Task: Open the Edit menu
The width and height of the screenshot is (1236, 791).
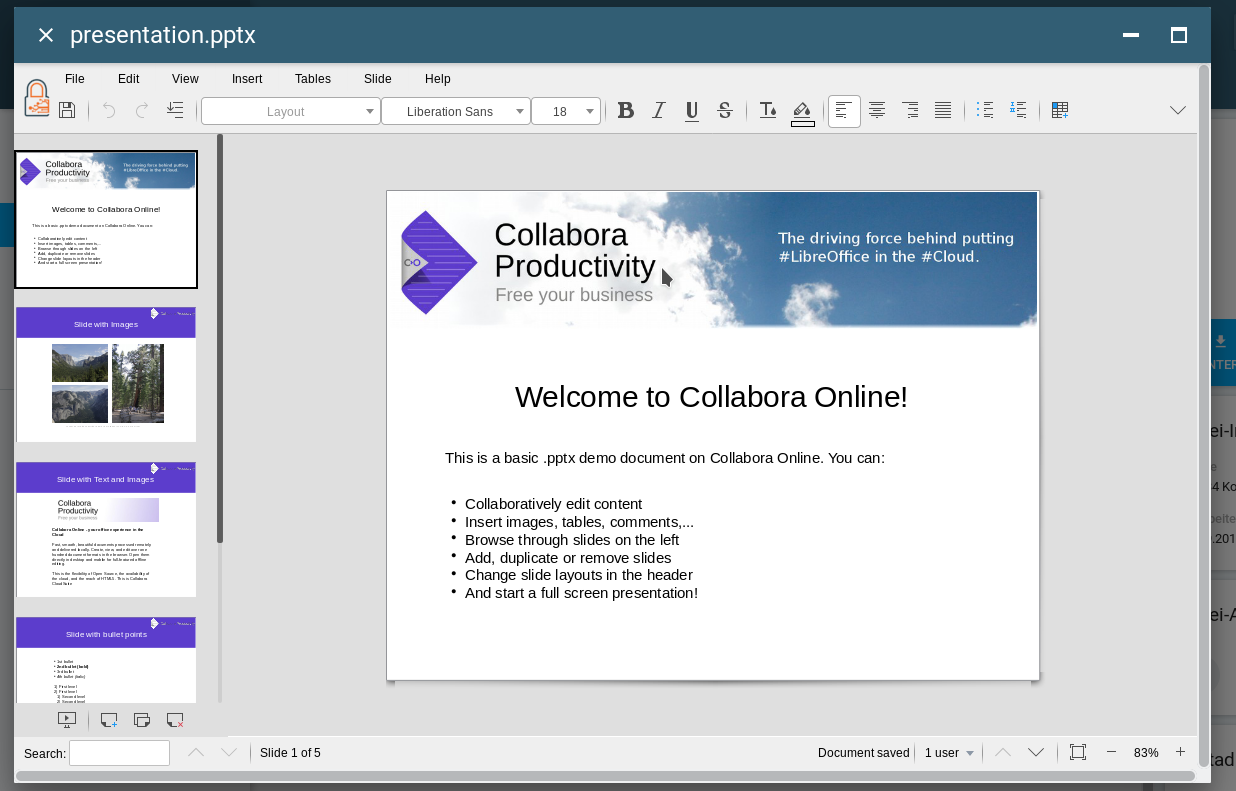Action: pyautogui.click(x=129, y=79)
